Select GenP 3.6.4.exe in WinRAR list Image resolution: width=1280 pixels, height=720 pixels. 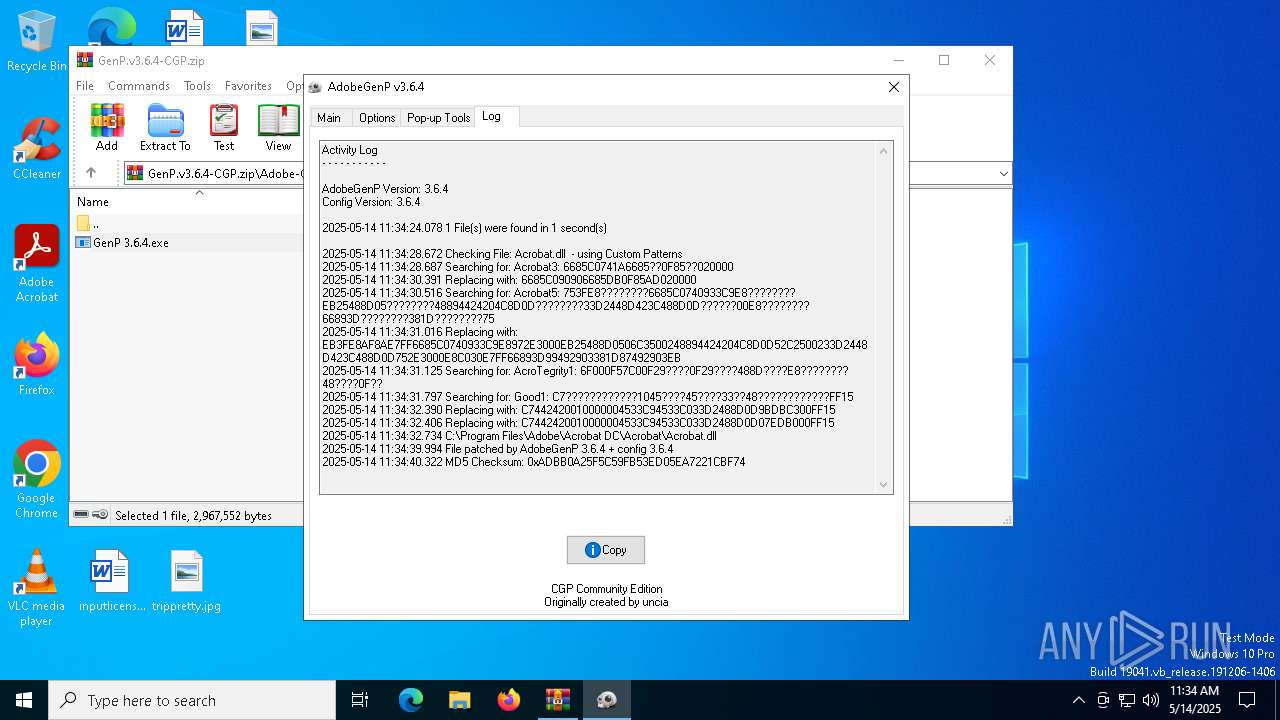click(131, 242)
